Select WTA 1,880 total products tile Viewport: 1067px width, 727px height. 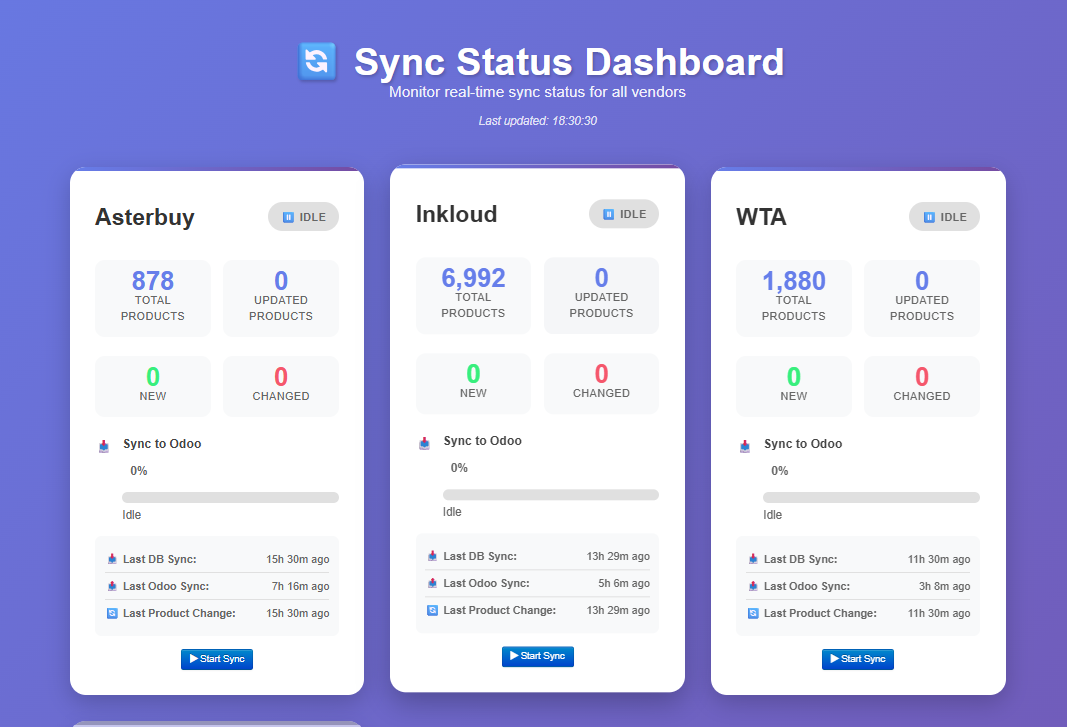click(793, 298)
